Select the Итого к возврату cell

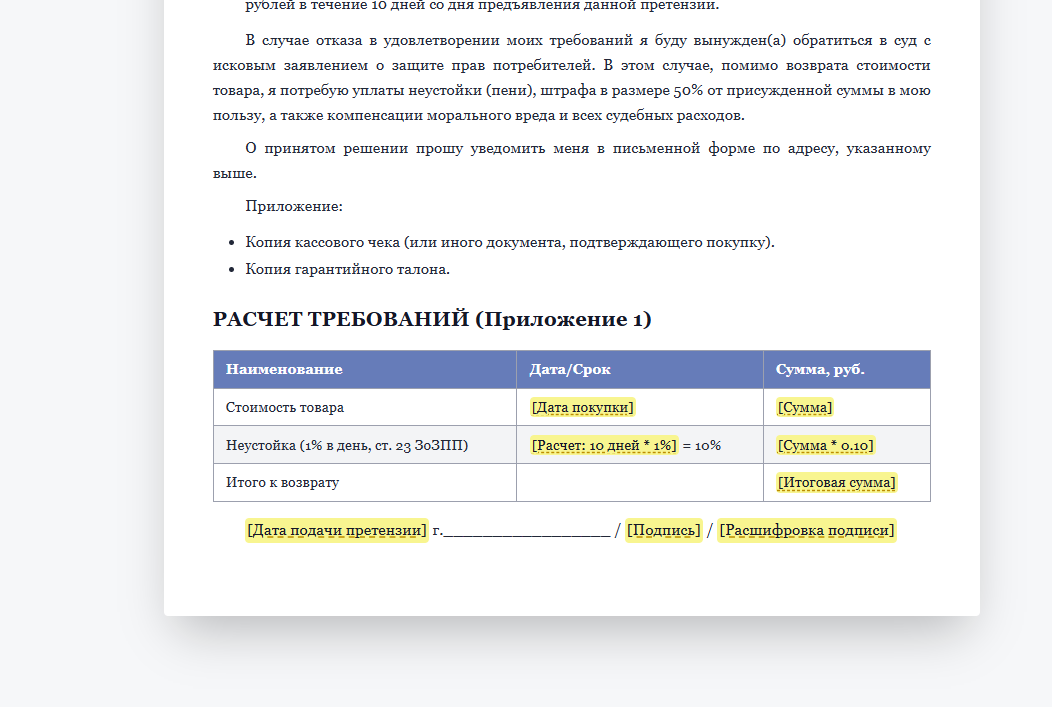[365, 482]
